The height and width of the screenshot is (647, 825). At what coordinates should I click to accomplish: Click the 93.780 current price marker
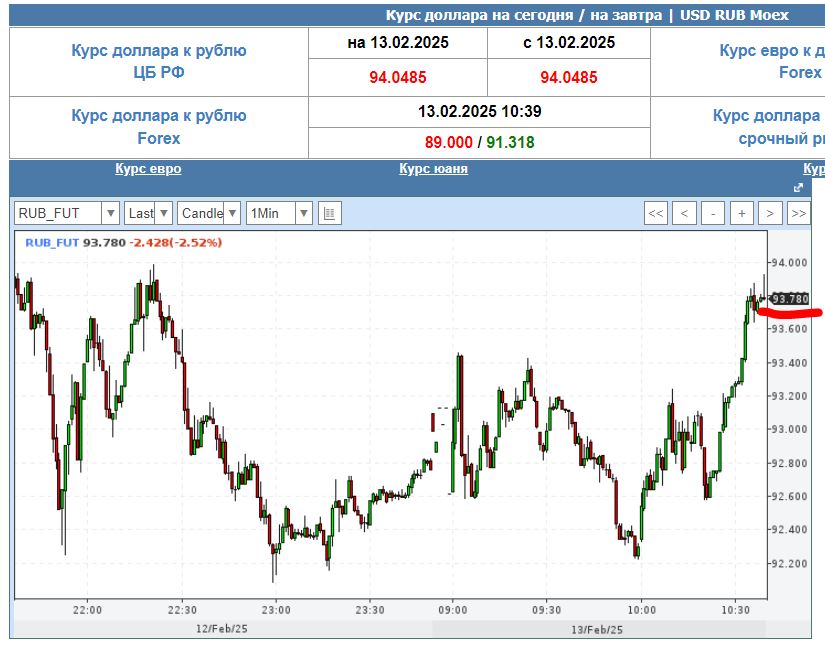pyautogui.click(x=789, y=298)
